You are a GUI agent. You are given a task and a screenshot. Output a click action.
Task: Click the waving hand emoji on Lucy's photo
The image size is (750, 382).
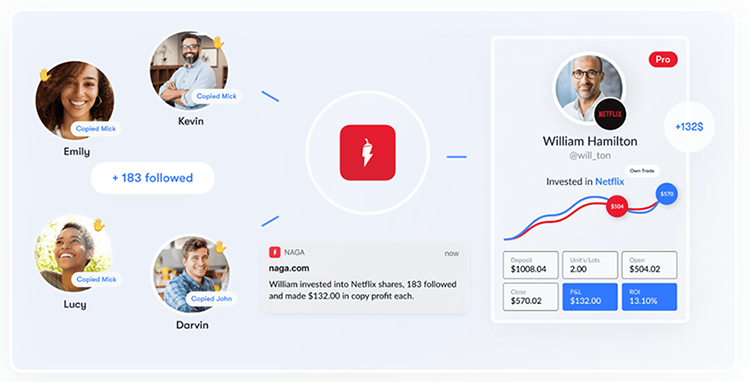coord(99,225)
